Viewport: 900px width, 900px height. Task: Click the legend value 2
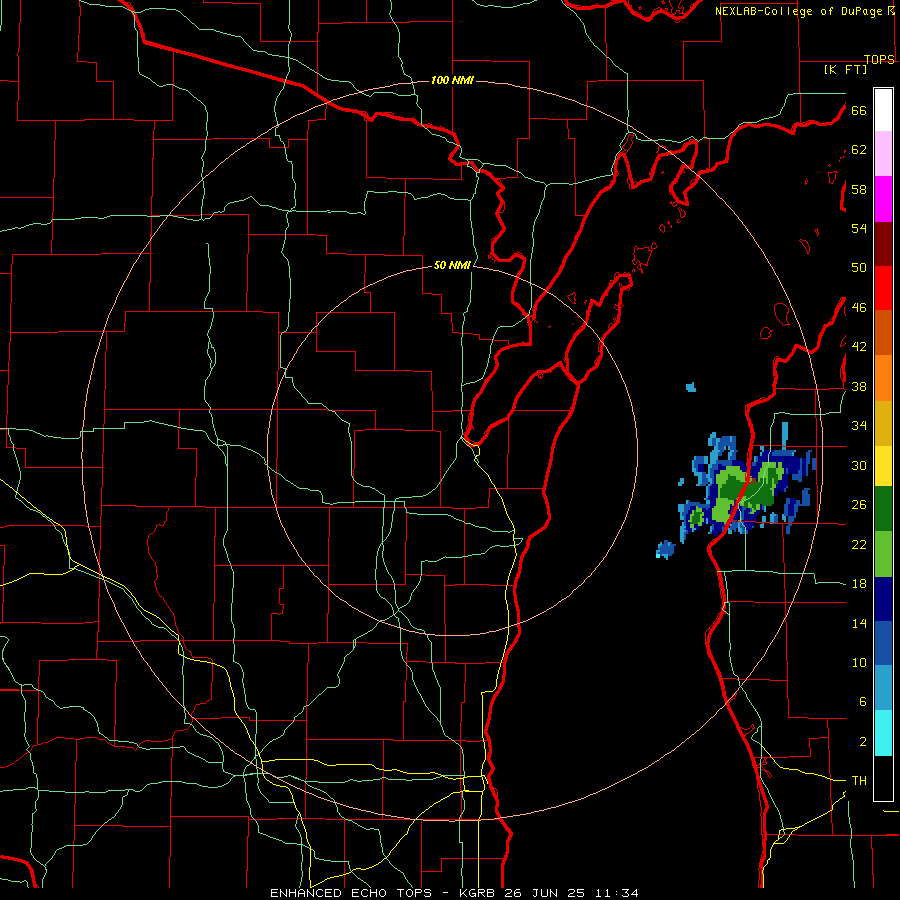[862, 741]
